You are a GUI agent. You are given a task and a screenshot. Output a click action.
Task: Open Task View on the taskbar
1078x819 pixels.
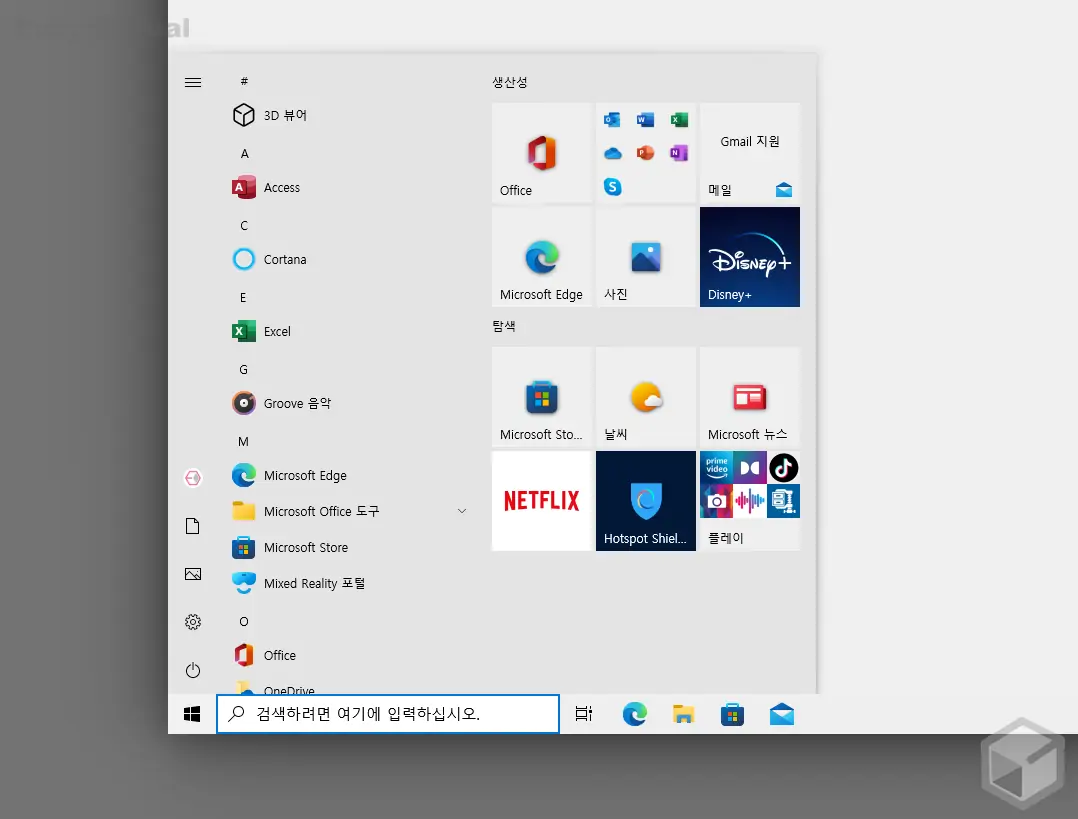click(x=584, y=714)
